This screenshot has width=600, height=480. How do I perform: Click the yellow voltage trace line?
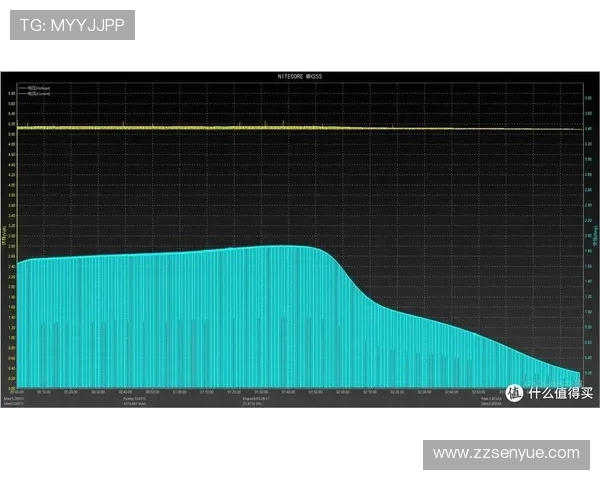tap(300, 128)
